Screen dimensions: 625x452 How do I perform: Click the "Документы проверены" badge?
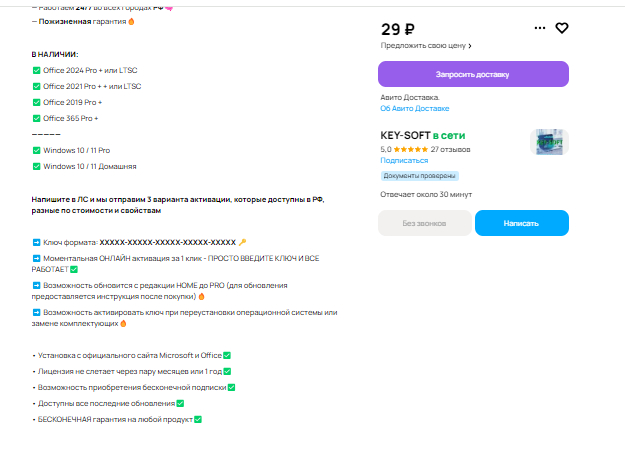419,175
